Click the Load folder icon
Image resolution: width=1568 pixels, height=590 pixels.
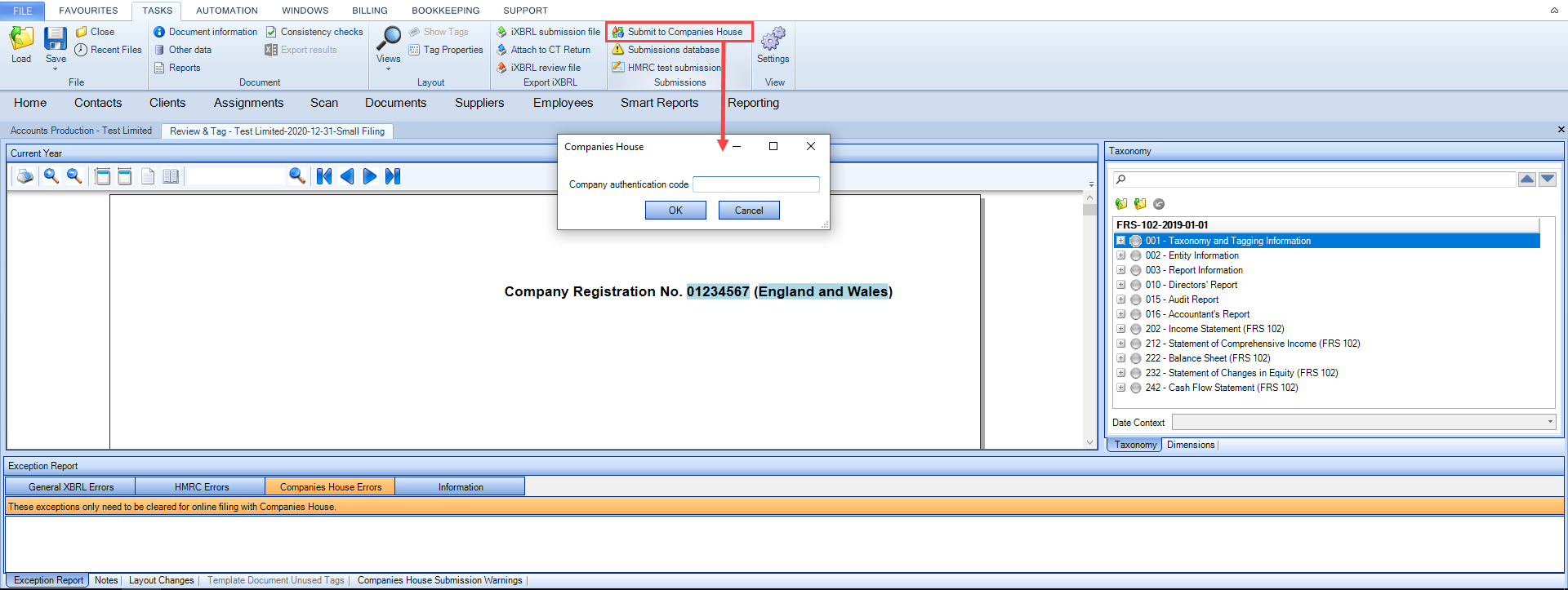click(x=21, y=38)
